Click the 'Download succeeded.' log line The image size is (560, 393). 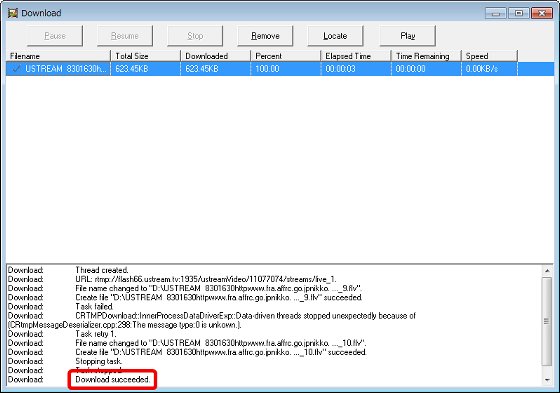[x=112, y=379]
